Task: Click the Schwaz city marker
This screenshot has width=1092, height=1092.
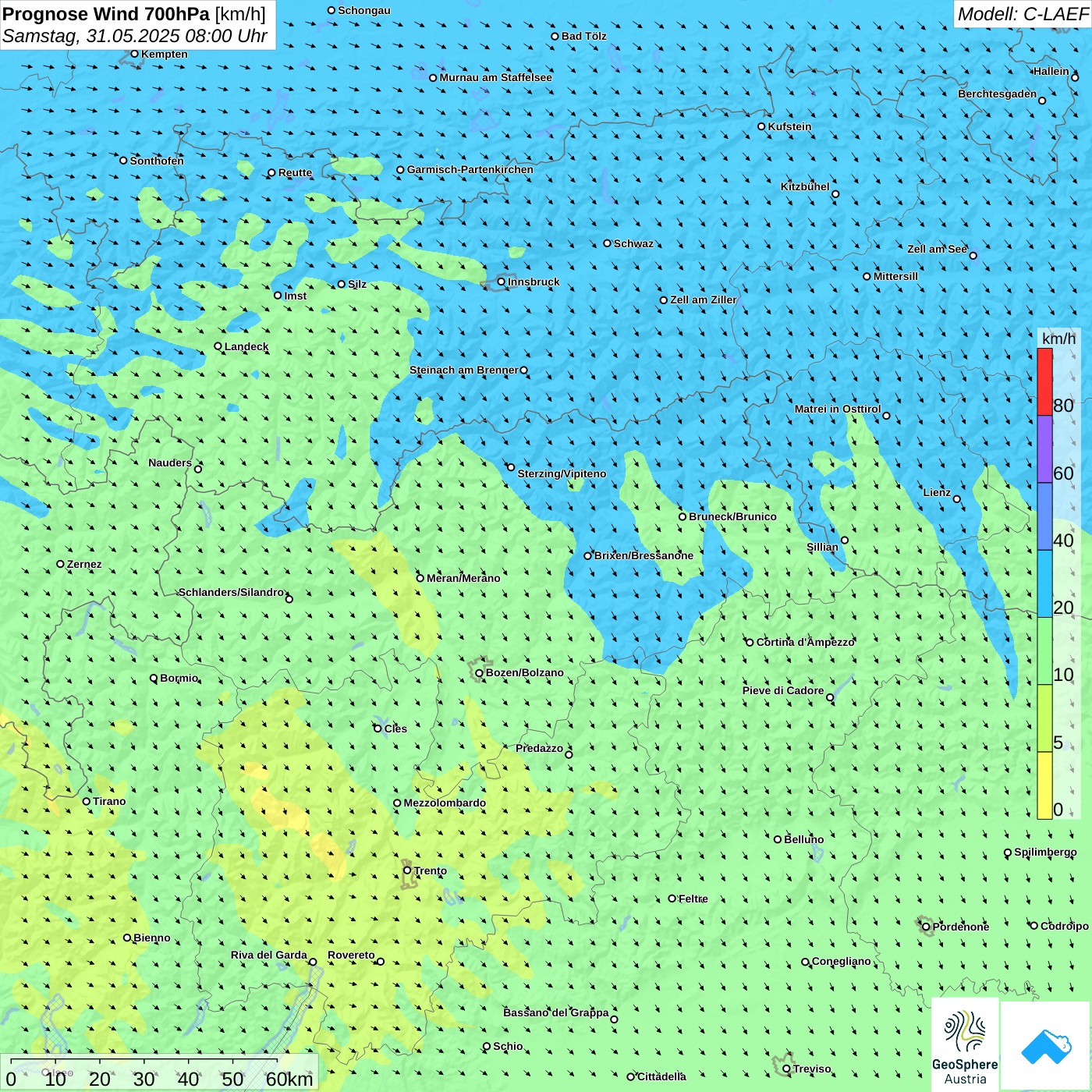Action: pos(608,243)
